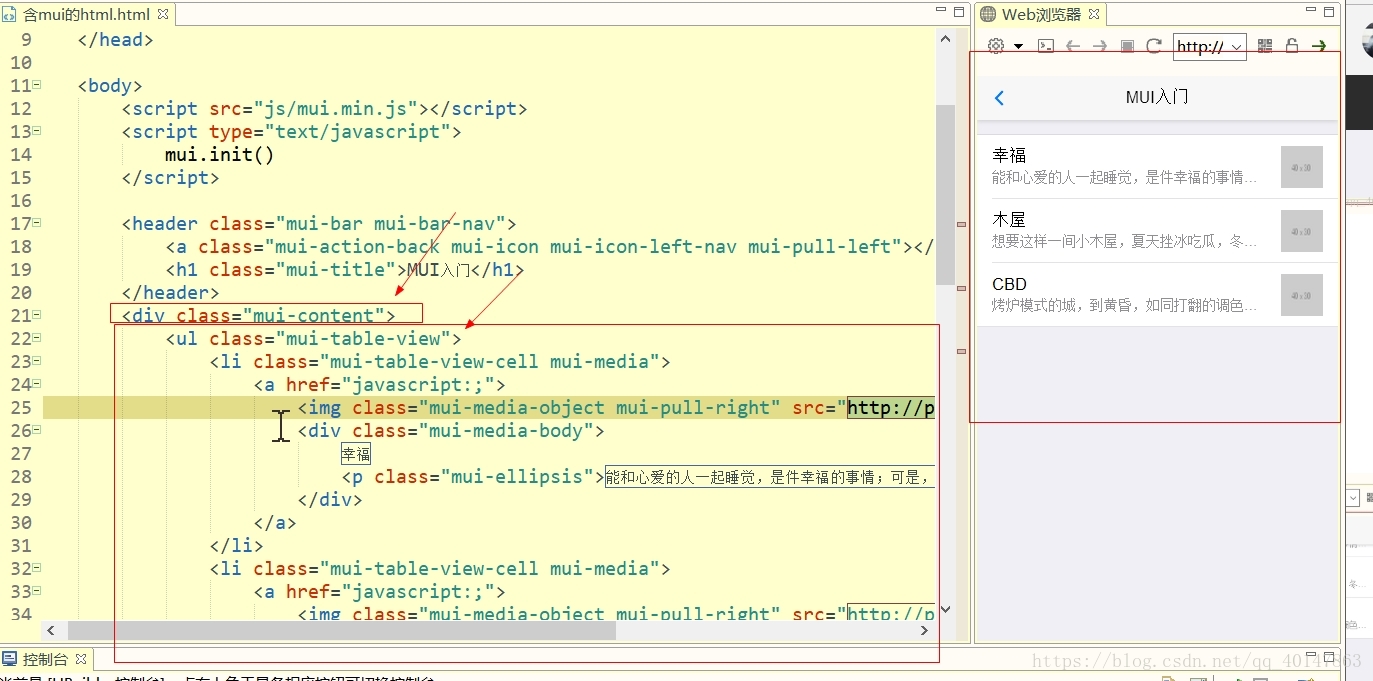Minimize the code editor panel

941,12
